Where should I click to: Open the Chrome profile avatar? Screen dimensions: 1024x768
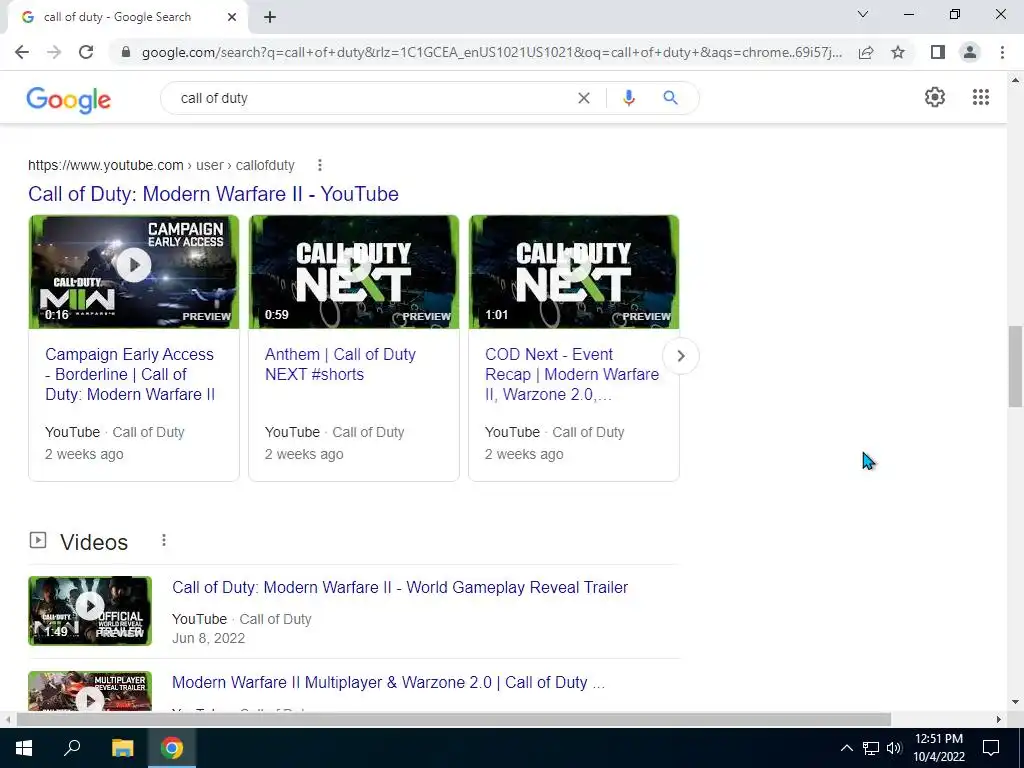coord(970,52)
